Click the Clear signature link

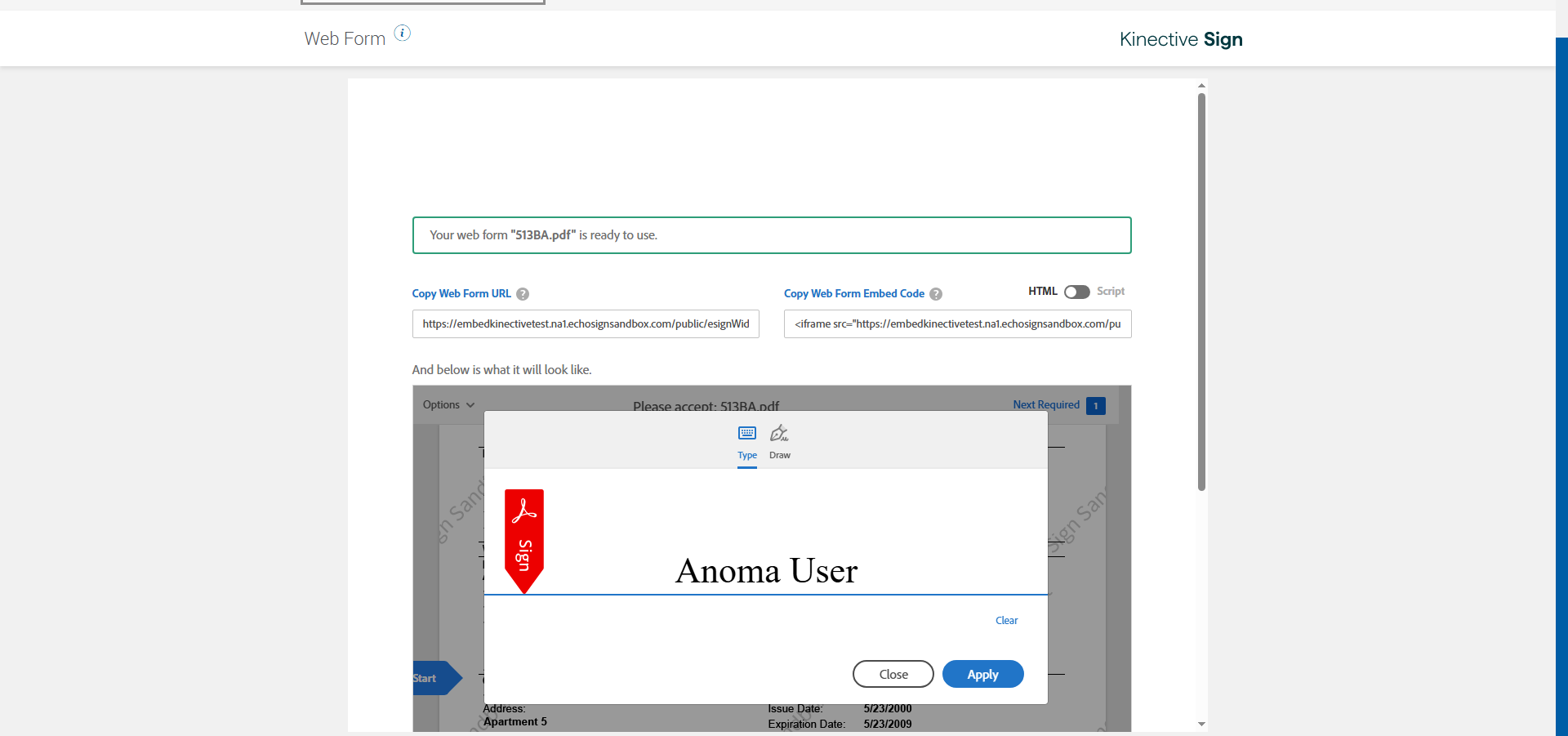tap(1007, 621)
